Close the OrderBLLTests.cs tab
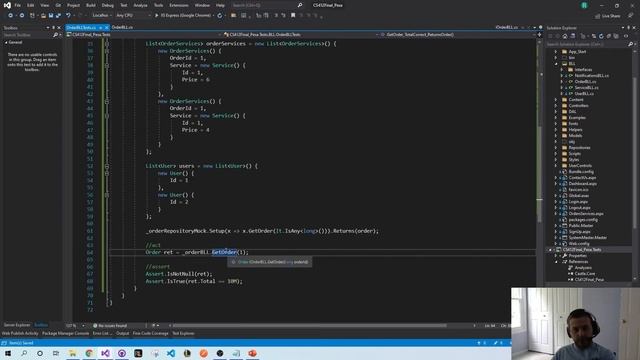The height and width of the screenshot is (360, 640). click(107, 27)
